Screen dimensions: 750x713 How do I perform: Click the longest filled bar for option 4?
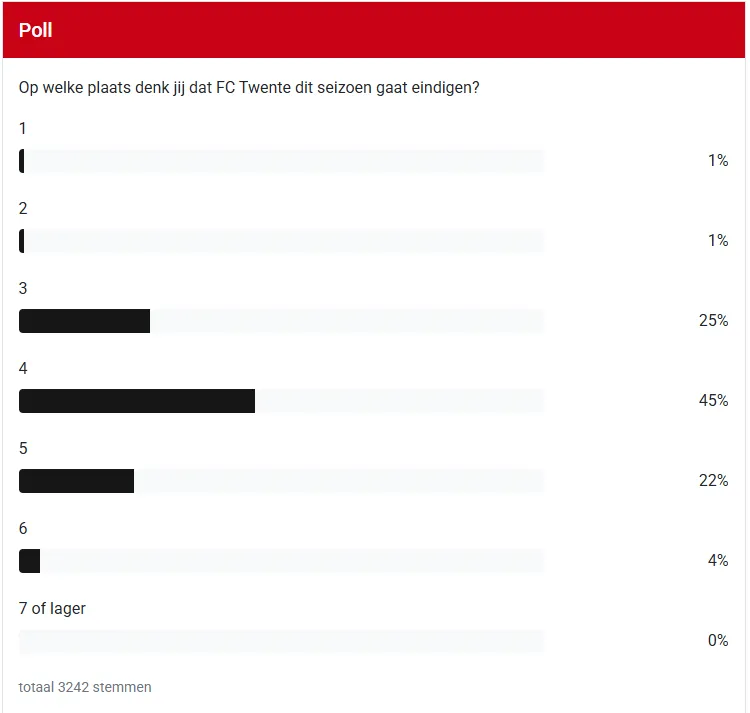(137, 401)
